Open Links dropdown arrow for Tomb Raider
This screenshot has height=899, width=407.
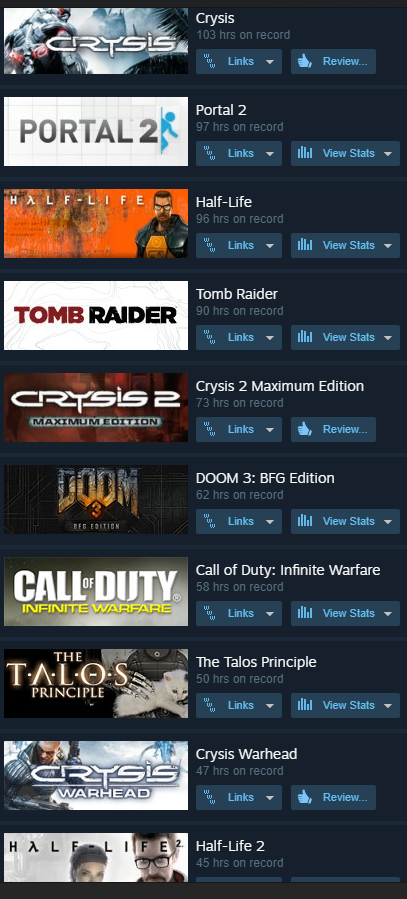(x=269, y=338)
